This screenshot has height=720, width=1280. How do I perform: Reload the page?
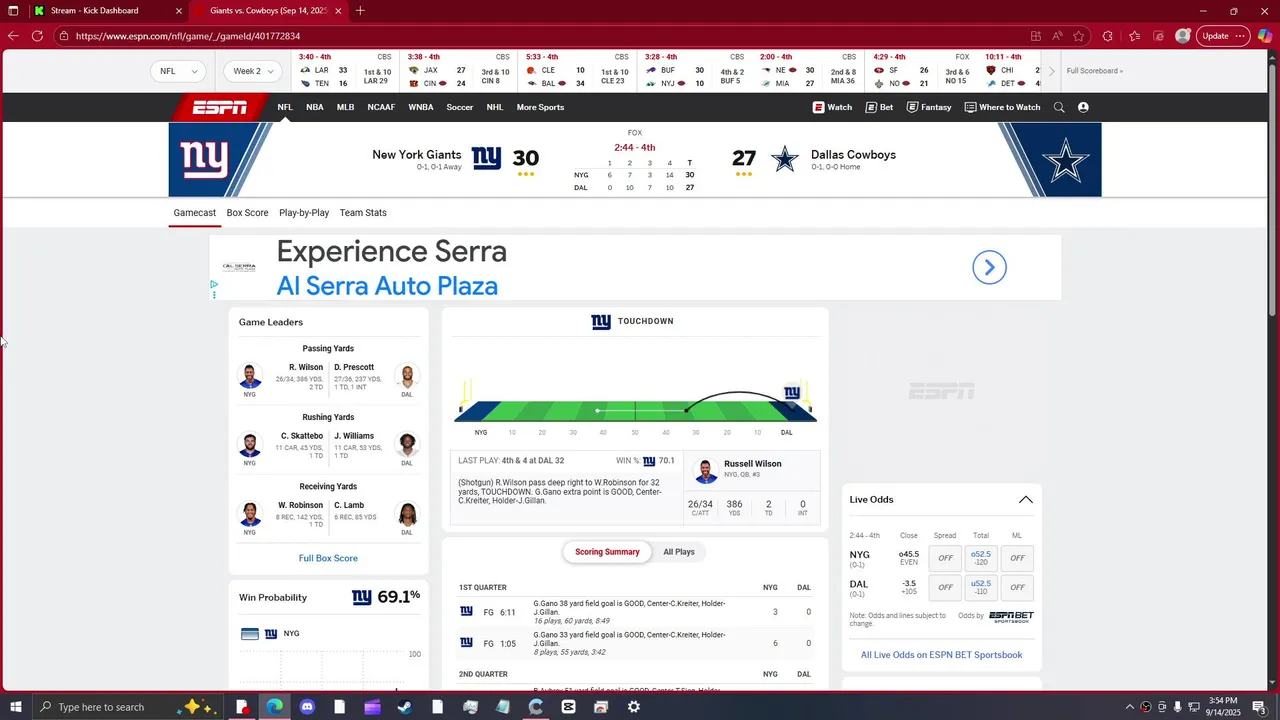(37, 36)
